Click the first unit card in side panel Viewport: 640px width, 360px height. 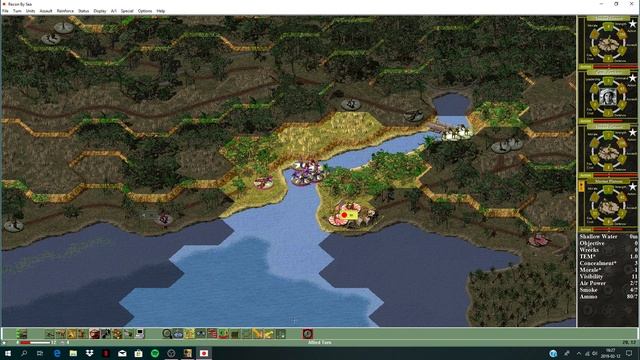(x=608, y=42)
